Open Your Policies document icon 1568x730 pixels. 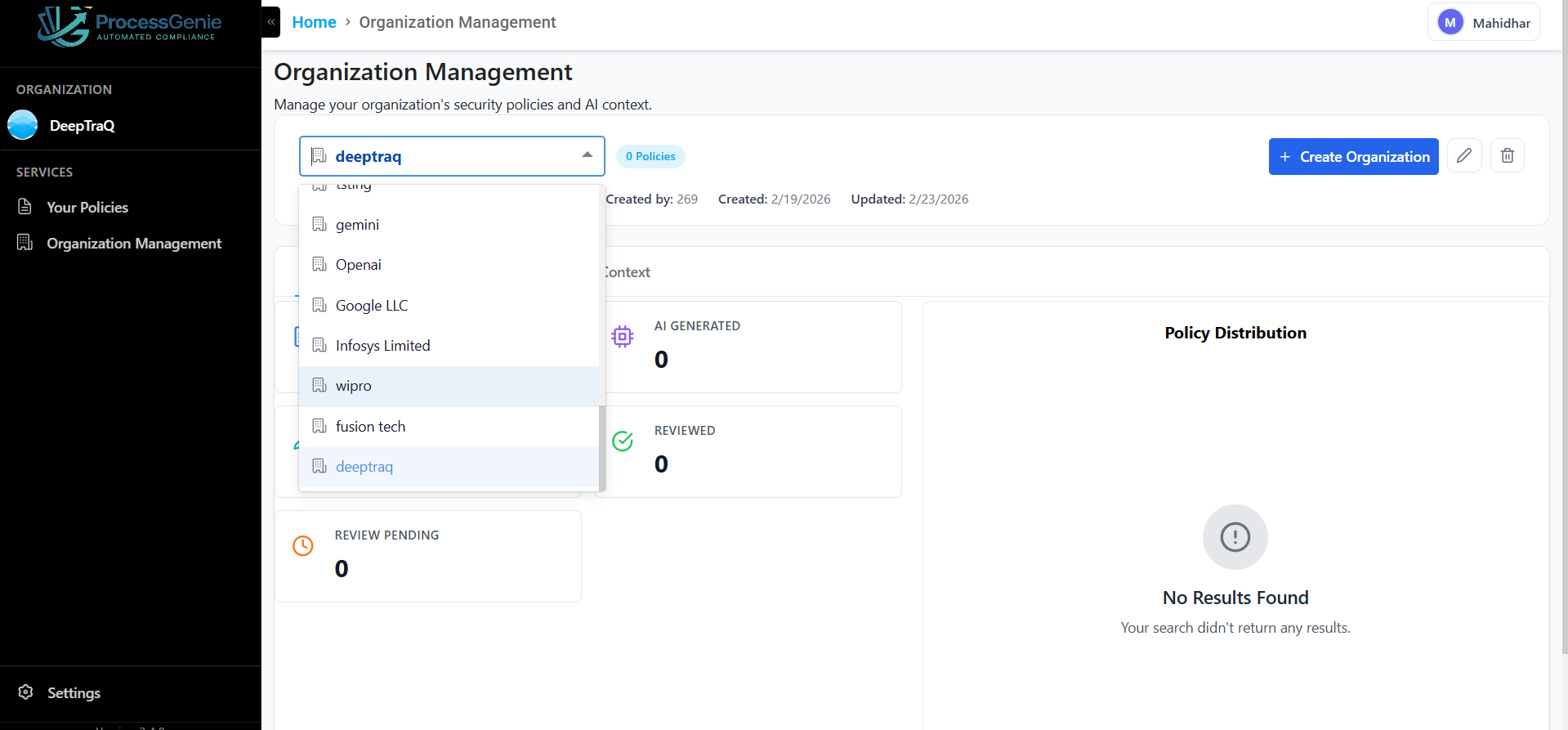click(25, 207)
